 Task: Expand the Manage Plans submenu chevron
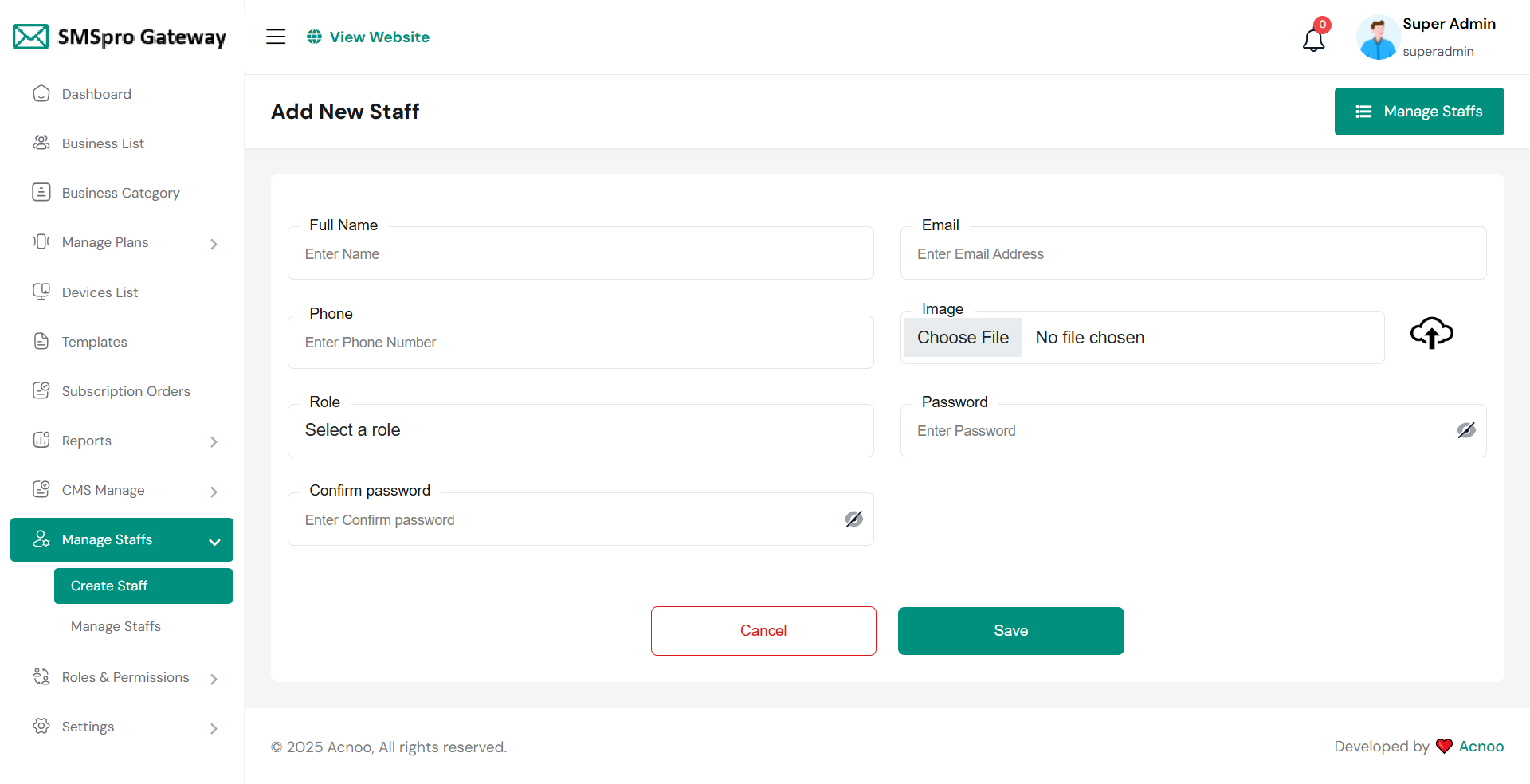tap(214, 244)
